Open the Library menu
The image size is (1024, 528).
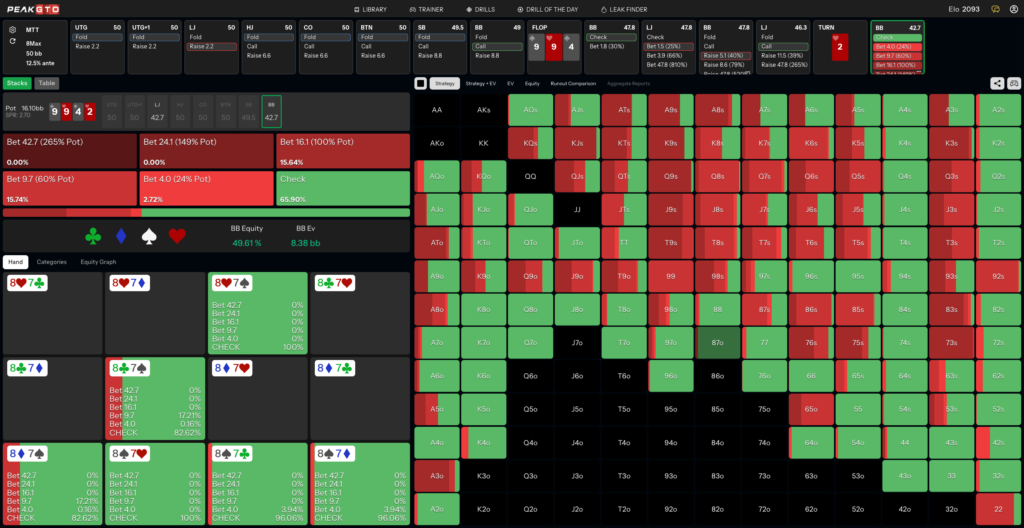pos(370,9)
